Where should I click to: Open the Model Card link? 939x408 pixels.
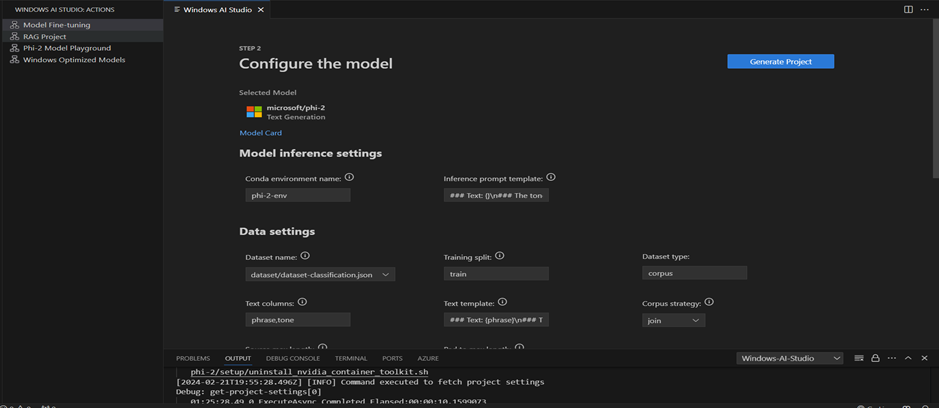pos(260,133)
